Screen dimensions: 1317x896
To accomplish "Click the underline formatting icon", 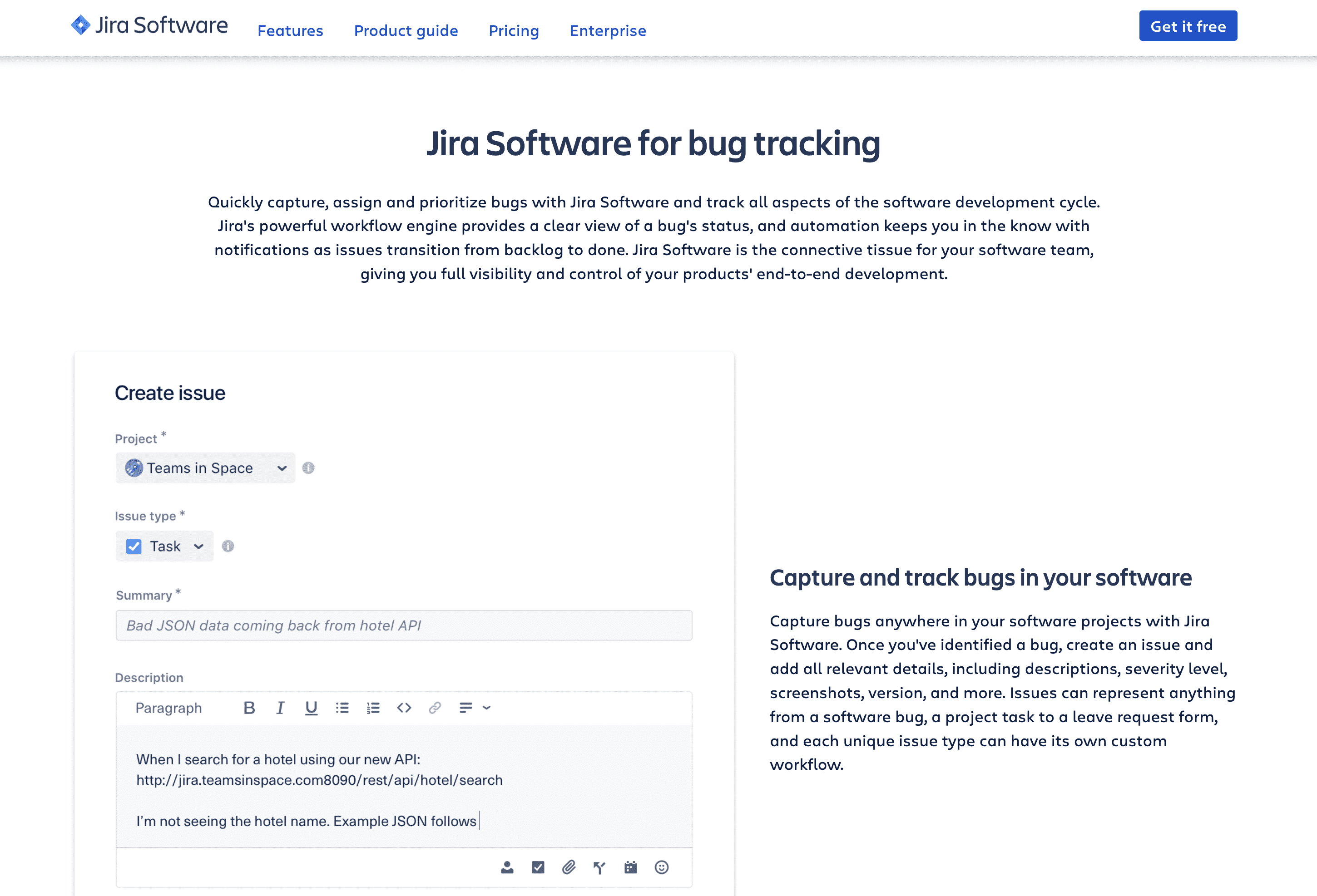I will coord(311,707).
